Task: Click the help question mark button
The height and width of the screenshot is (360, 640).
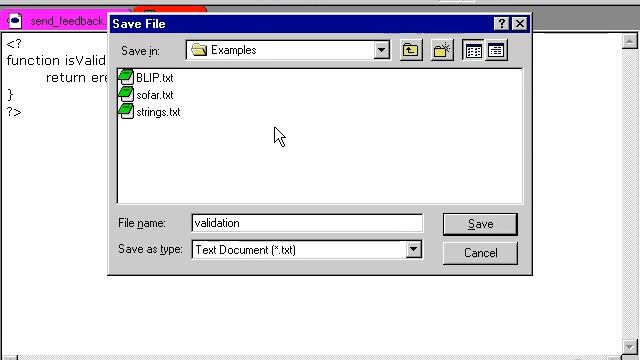Action: 501,24
